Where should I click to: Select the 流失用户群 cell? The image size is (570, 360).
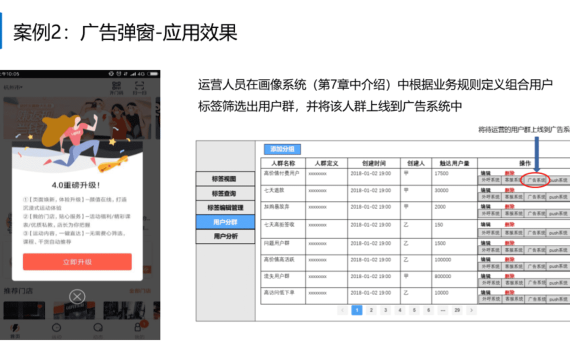coord(283,280)
